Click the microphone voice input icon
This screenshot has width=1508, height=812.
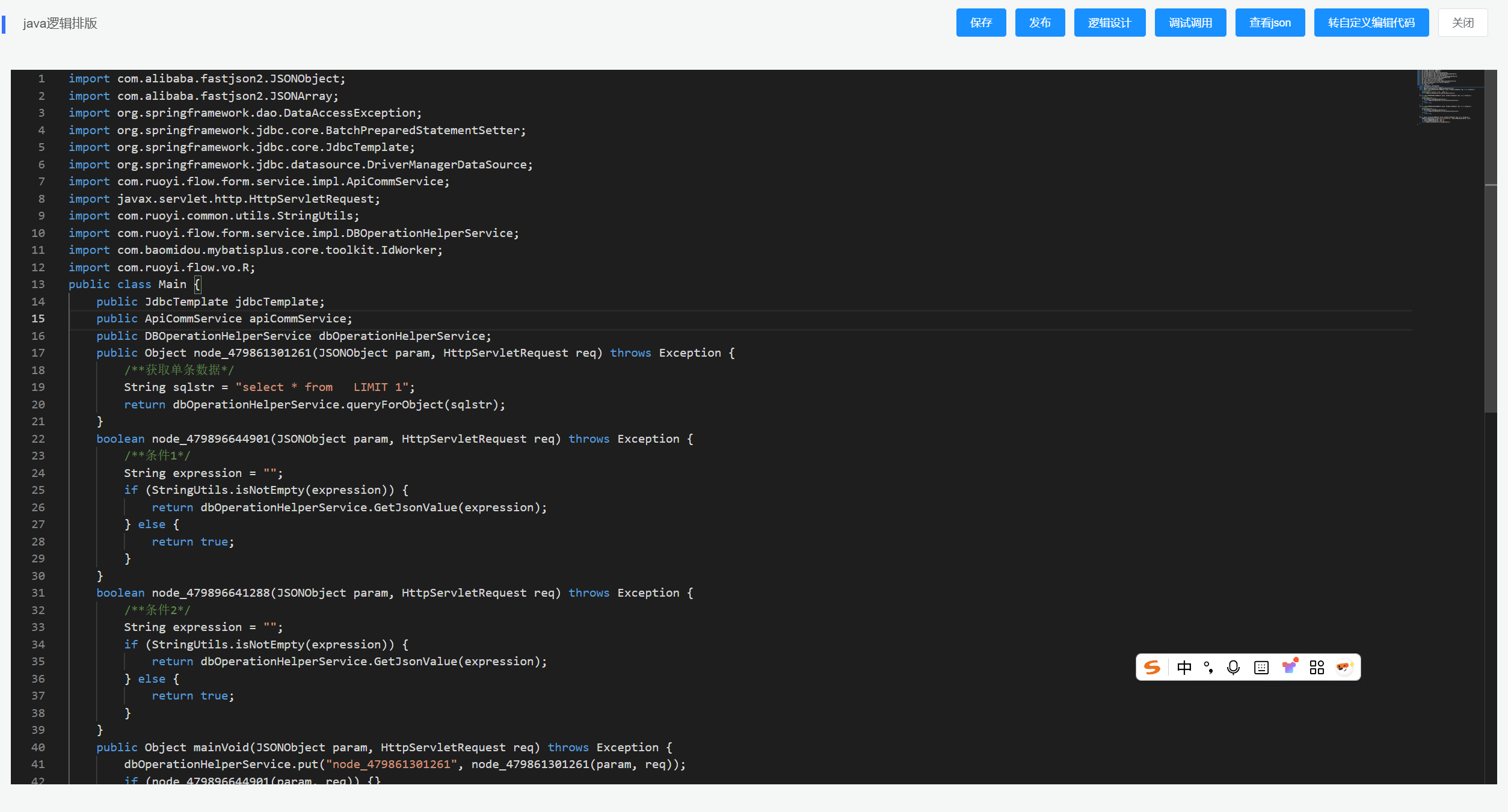coord(1233,668)
